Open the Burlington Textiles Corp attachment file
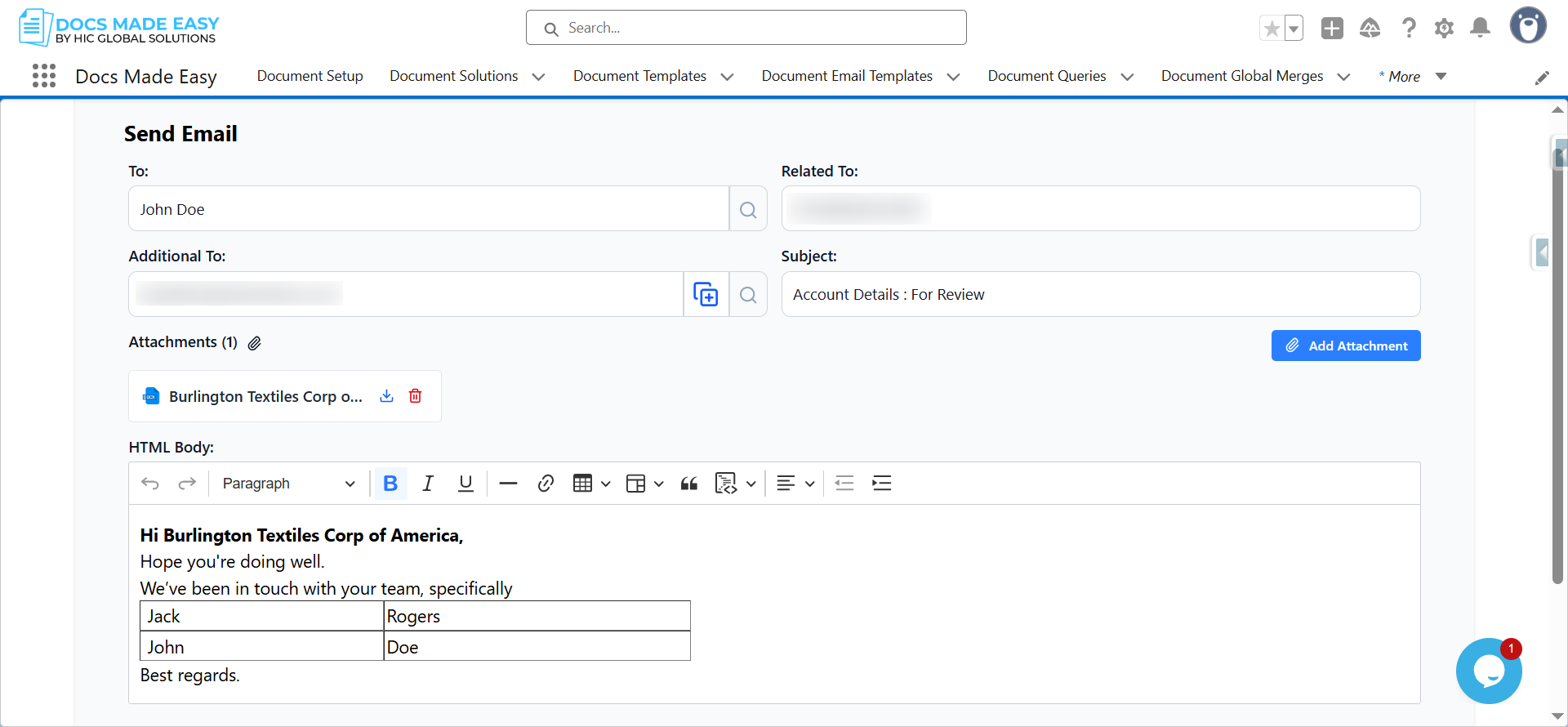The image size is (1568, 727). (x=265, y=396)
